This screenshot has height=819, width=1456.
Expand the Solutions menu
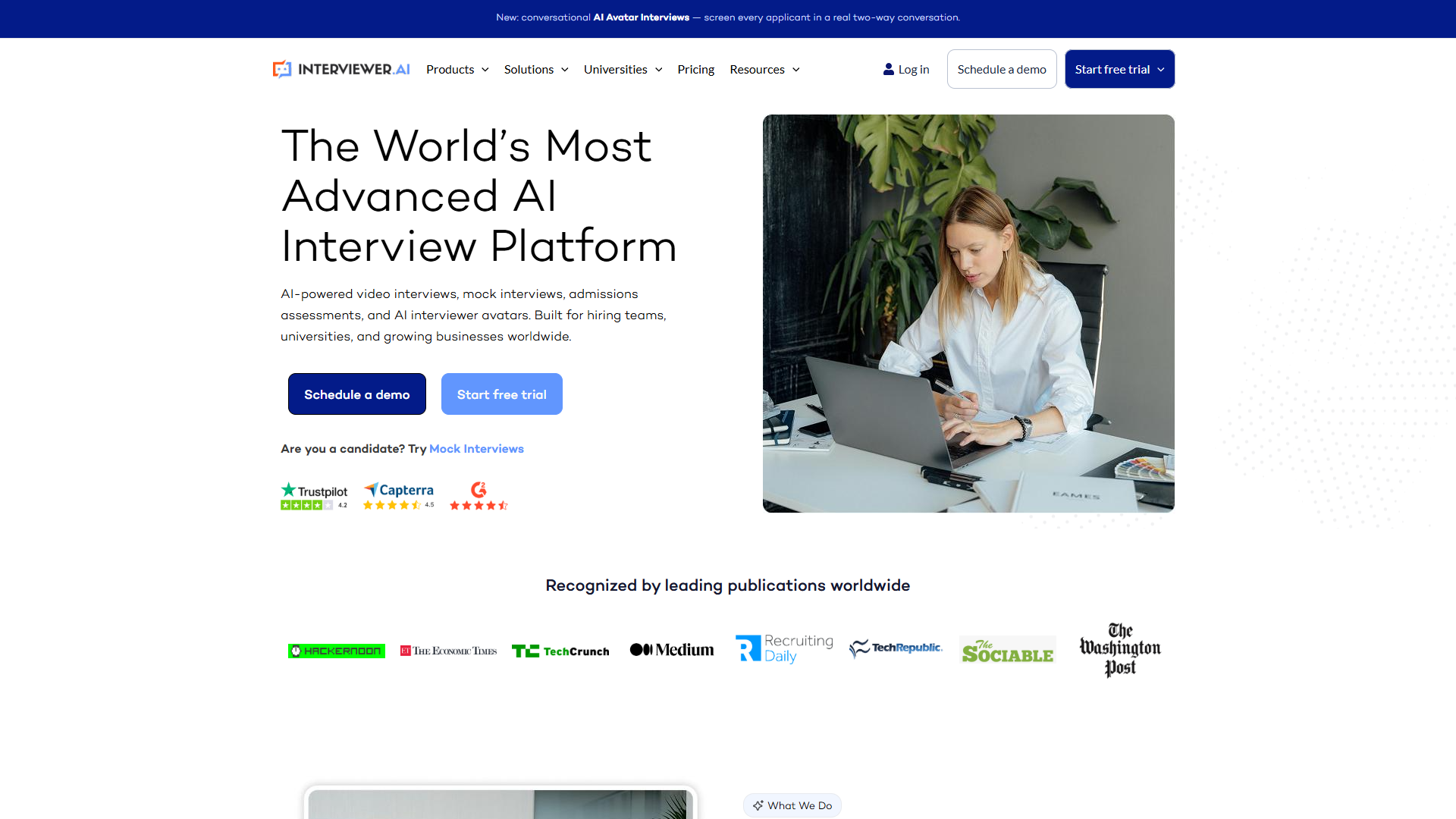click(536, 69)
